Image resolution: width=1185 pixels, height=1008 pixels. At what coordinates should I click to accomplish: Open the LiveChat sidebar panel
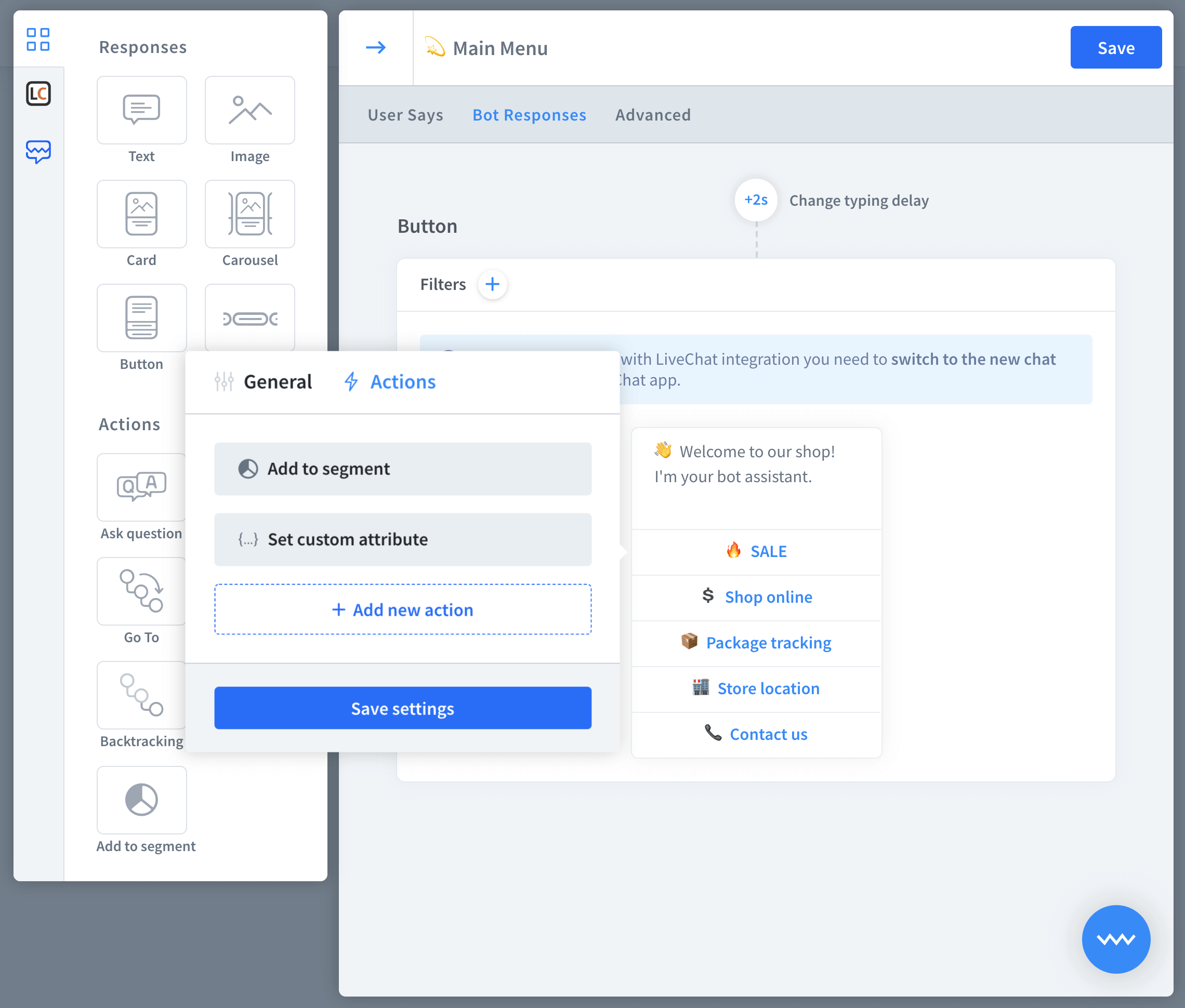point(38,94)
